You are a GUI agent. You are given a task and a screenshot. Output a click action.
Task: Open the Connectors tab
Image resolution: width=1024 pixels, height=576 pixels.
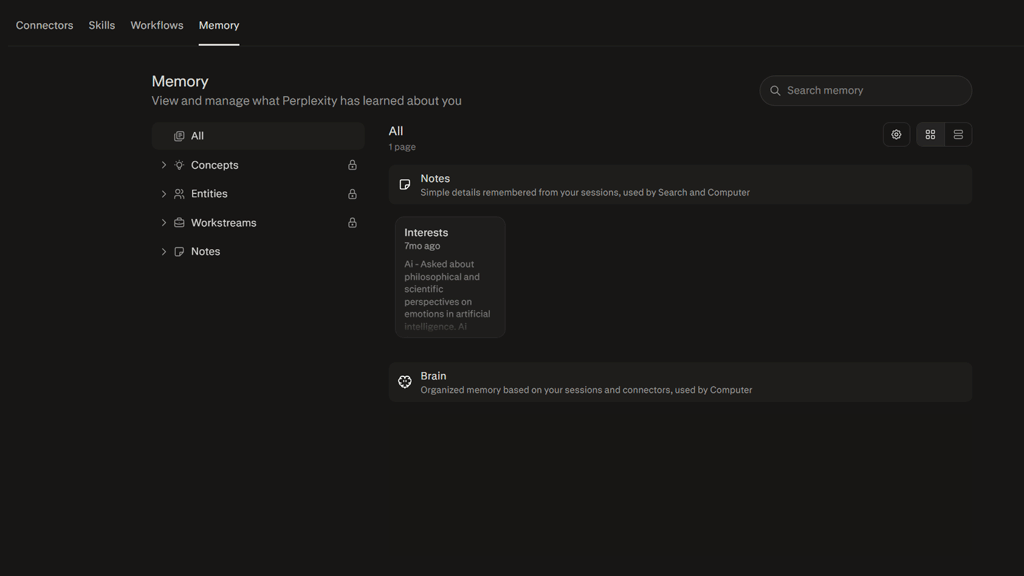coord(44,25)
